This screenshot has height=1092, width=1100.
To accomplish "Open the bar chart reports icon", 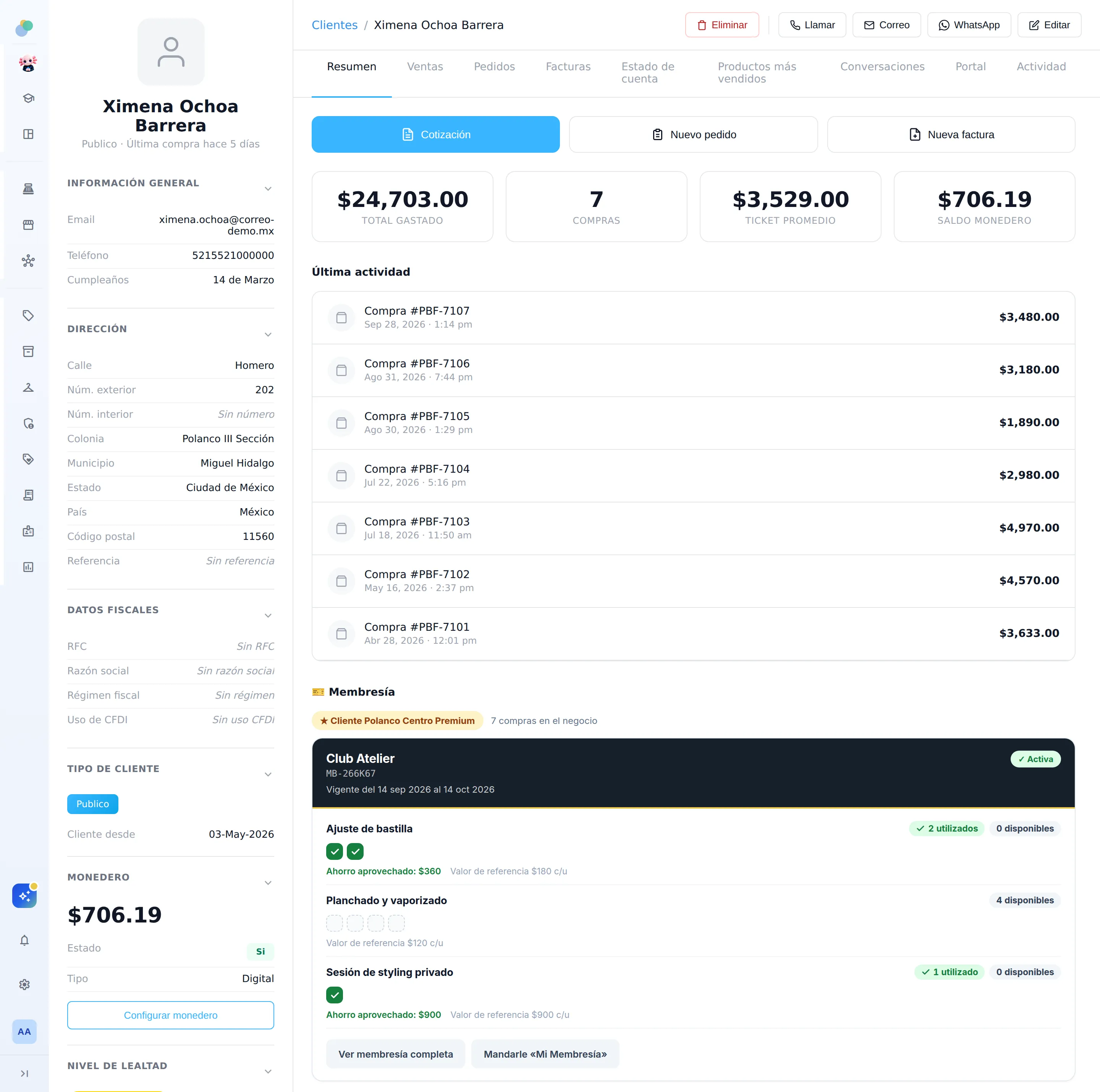I will [28, 567].
